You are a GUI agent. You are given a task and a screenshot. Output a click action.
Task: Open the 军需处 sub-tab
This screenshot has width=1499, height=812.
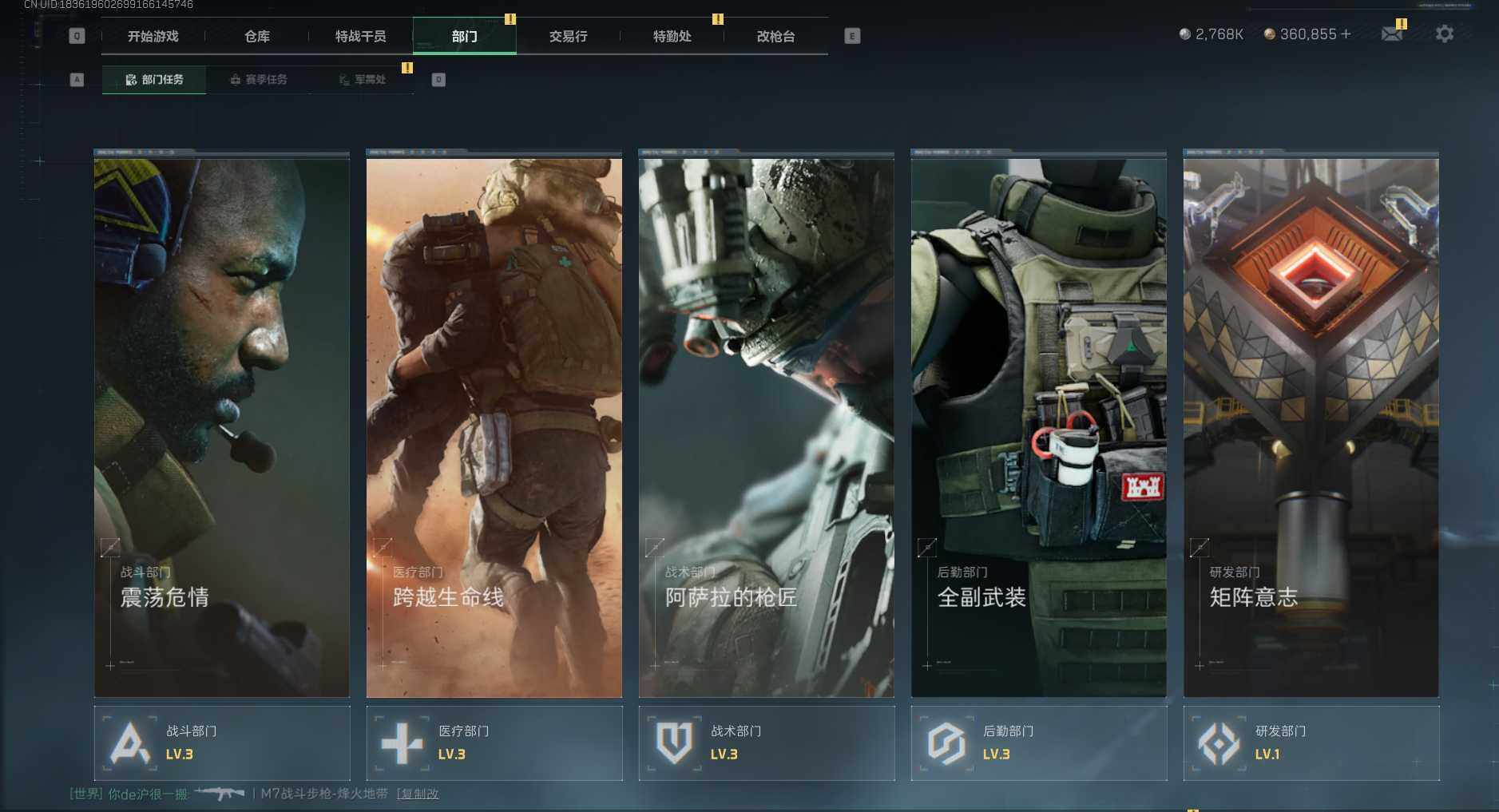(x=362, y=80)
